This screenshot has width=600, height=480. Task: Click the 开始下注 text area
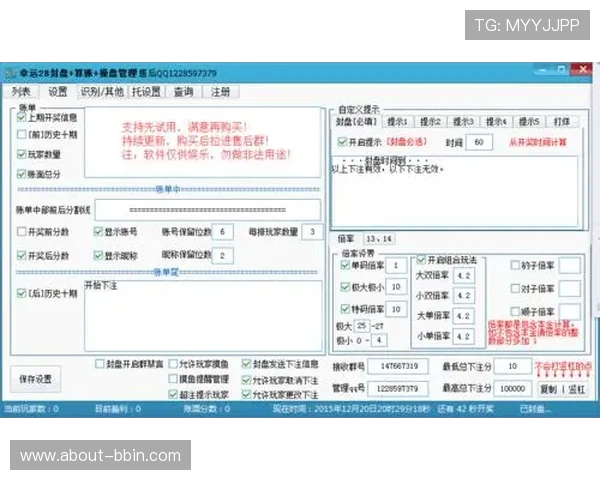click(x=203, y=316)
